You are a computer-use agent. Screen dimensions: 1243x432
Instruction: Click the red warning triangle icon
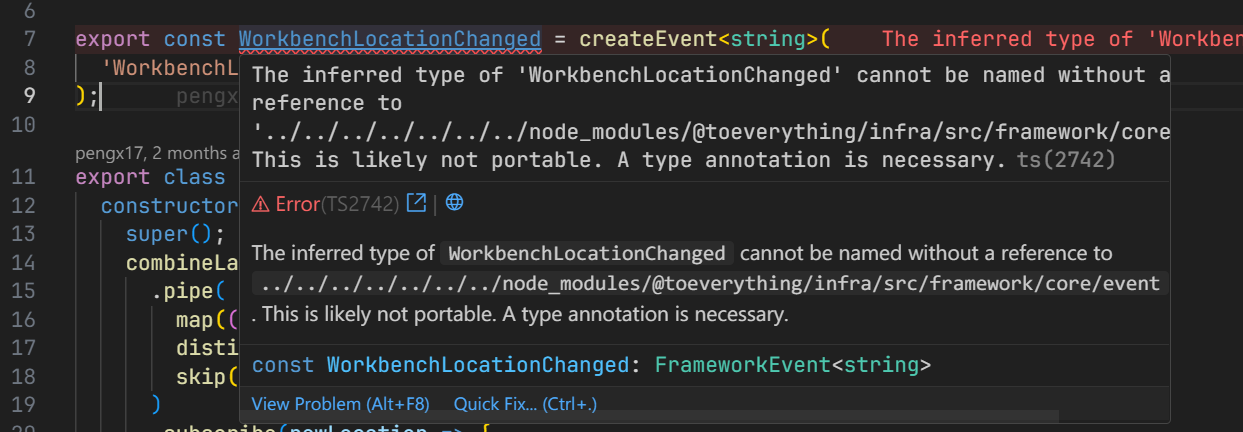260,204
